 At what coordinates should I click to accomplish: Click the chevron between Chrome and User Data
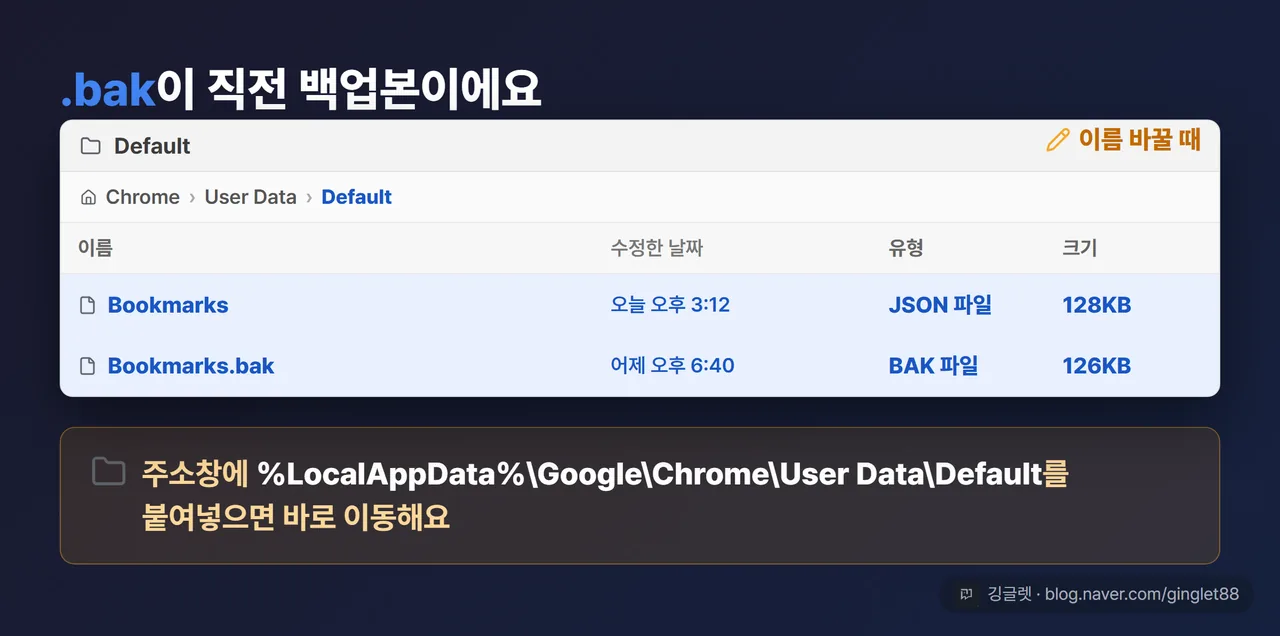coord(192,198)
